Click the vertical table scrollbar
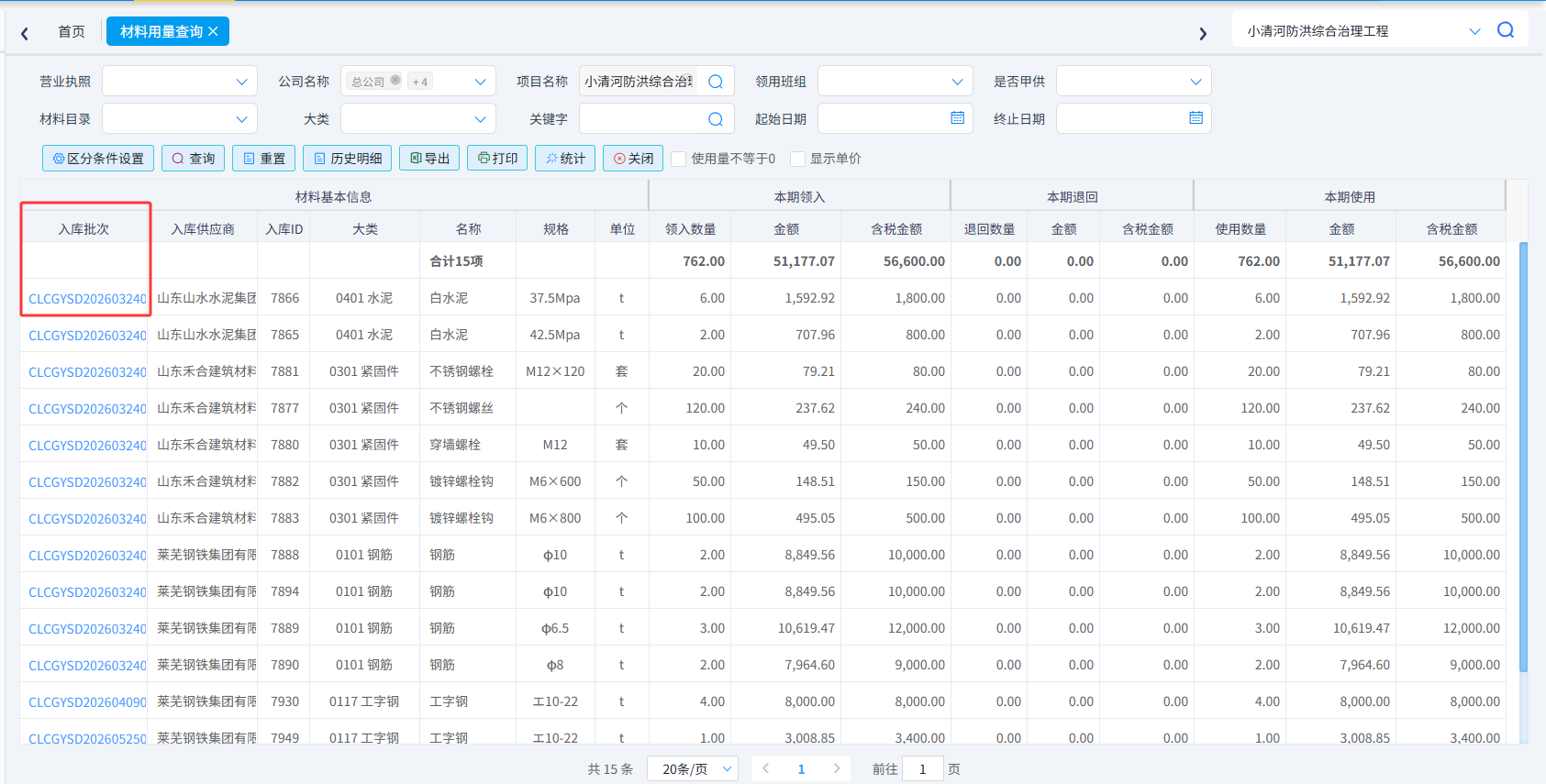The width and height of the screenshot is (1546, 784). point(1523,458)
